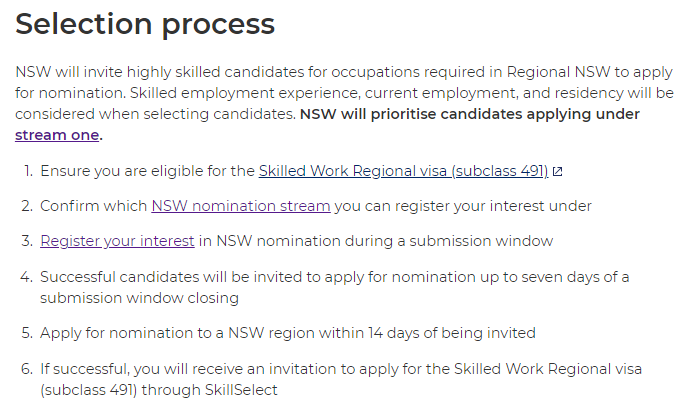693x416 pixels.
Task: Click list number "6." marker
Action: tap(27, 369)
